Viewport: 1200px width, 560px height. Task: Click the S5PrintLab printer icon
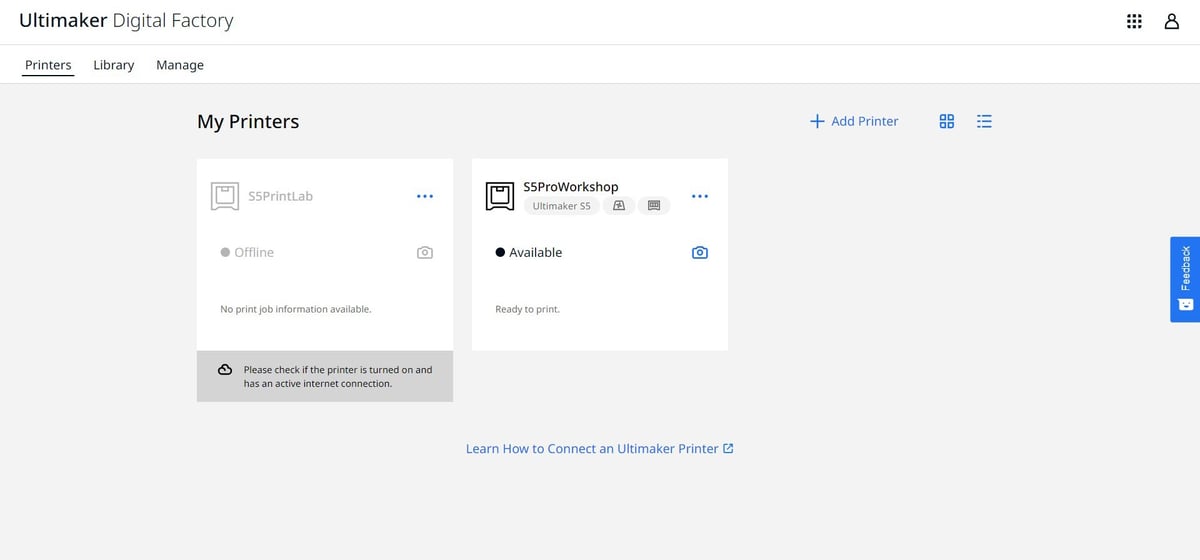(x=225, y=196)
